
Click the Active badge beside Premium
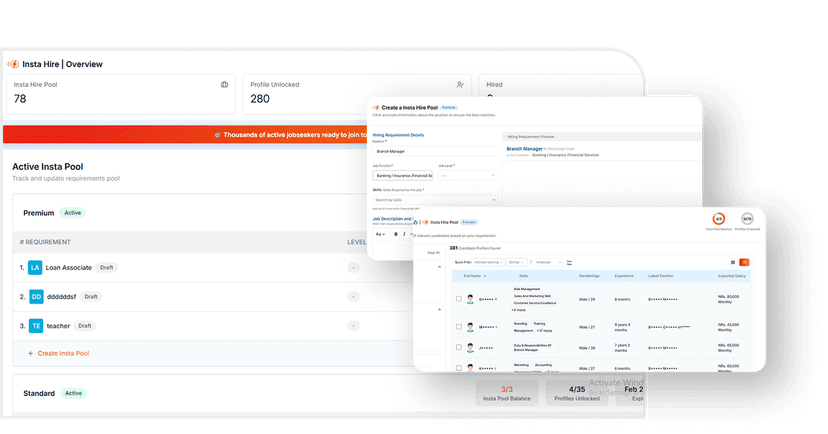(72, 213)
